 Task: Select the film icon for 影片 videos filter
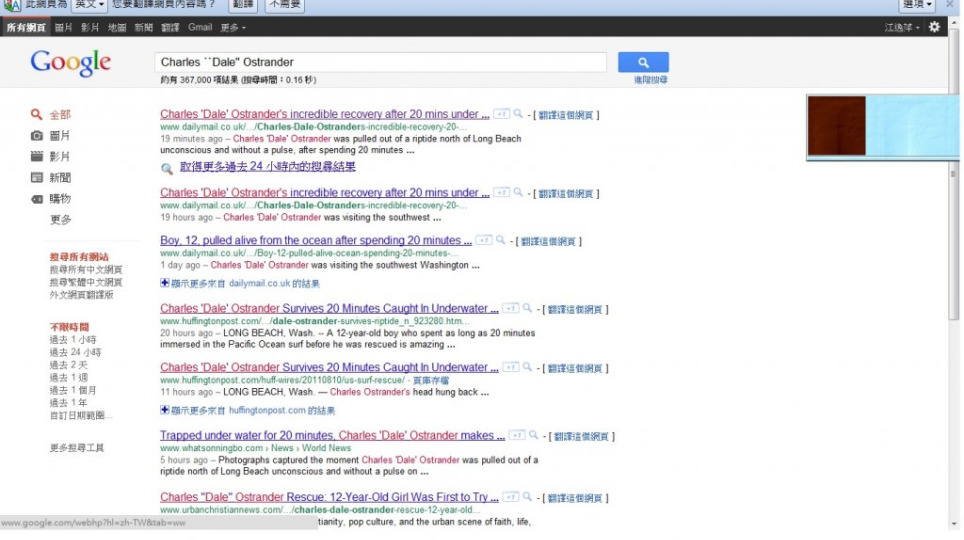(x=37, y=157)
